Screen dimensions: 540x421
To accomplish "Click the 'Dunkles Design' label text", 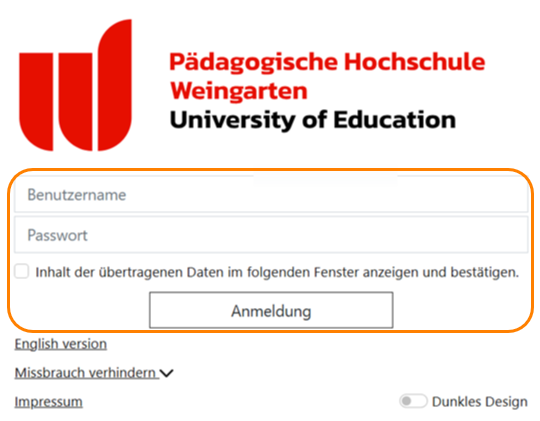I will pos(479,402).
